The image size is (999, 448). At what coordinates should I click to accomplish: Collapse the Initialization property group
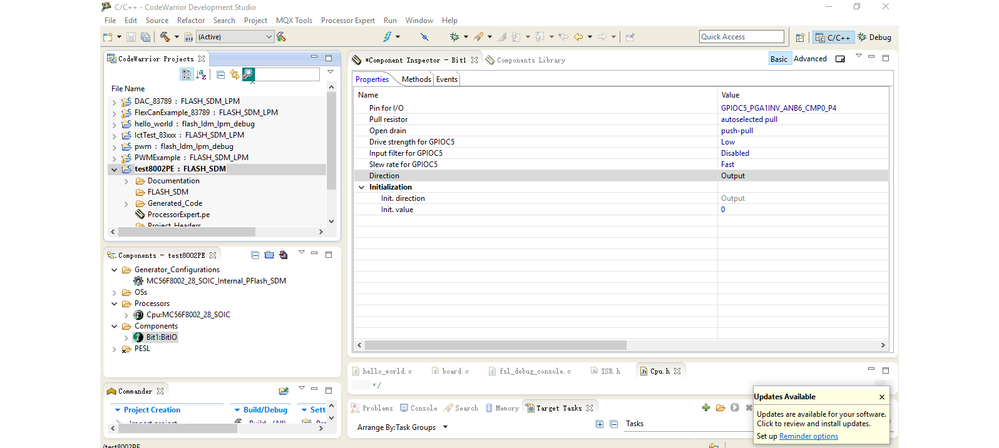(362, 187)
